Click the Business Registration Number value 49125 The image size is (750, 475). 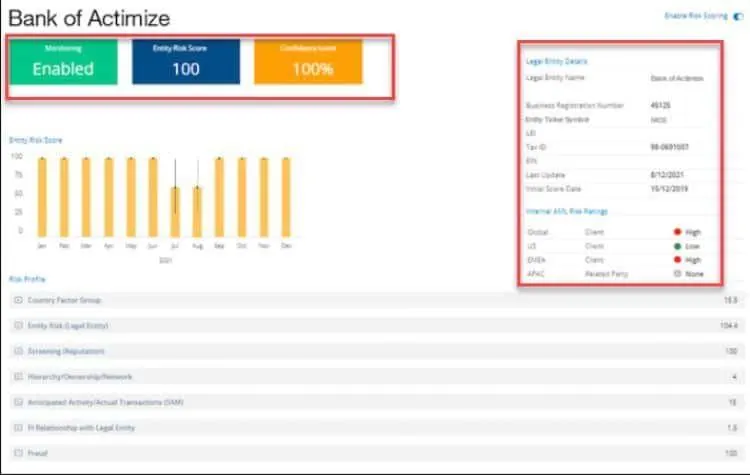coord(661,105)
